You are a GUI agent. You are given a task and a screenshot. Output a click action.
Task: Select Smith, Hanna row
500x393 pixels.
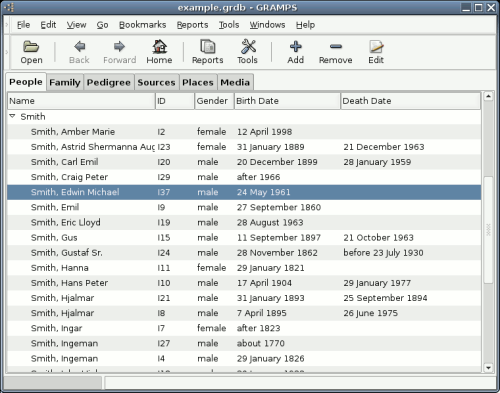pyautogui.click(x=244, y=268)
